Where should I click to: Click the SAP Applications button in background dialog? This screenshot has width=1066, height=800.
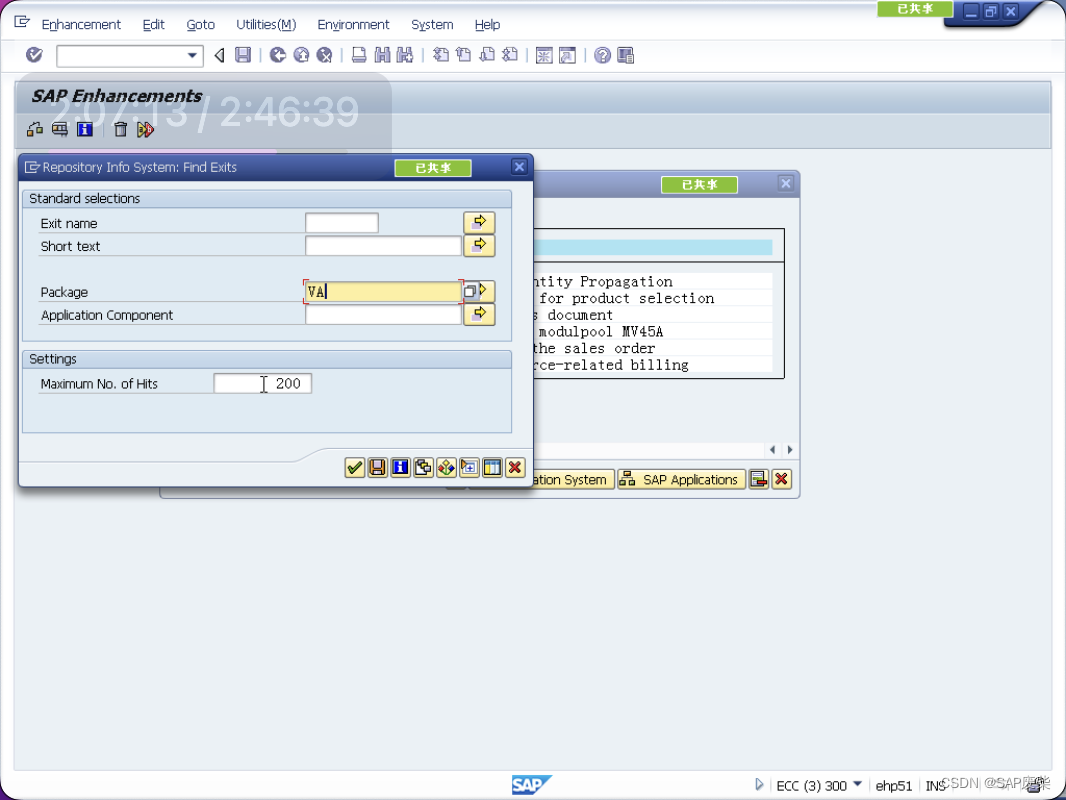tap(681, 479)
